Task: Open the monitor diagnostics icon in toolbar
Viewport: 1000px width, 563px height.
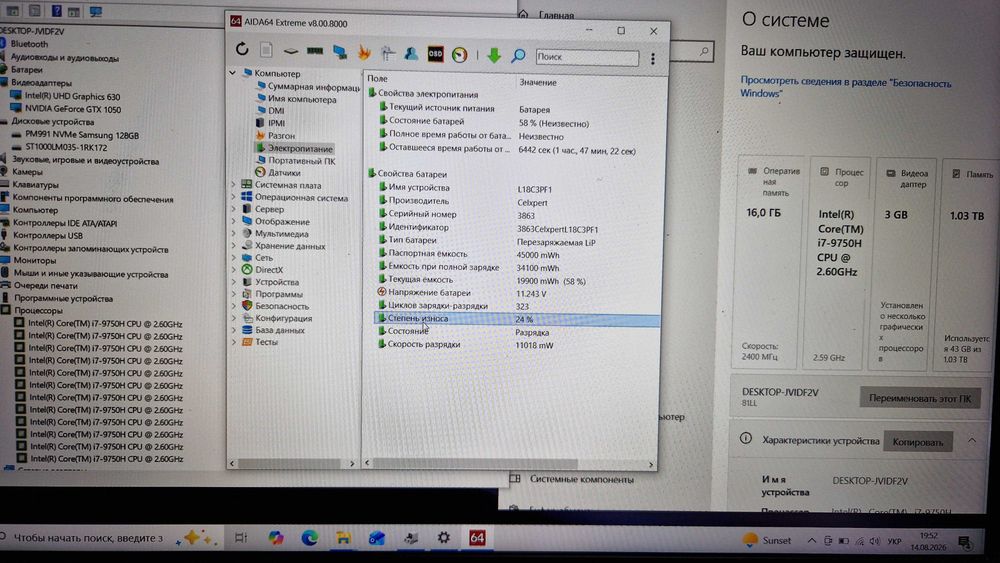Action: [340, 53]
